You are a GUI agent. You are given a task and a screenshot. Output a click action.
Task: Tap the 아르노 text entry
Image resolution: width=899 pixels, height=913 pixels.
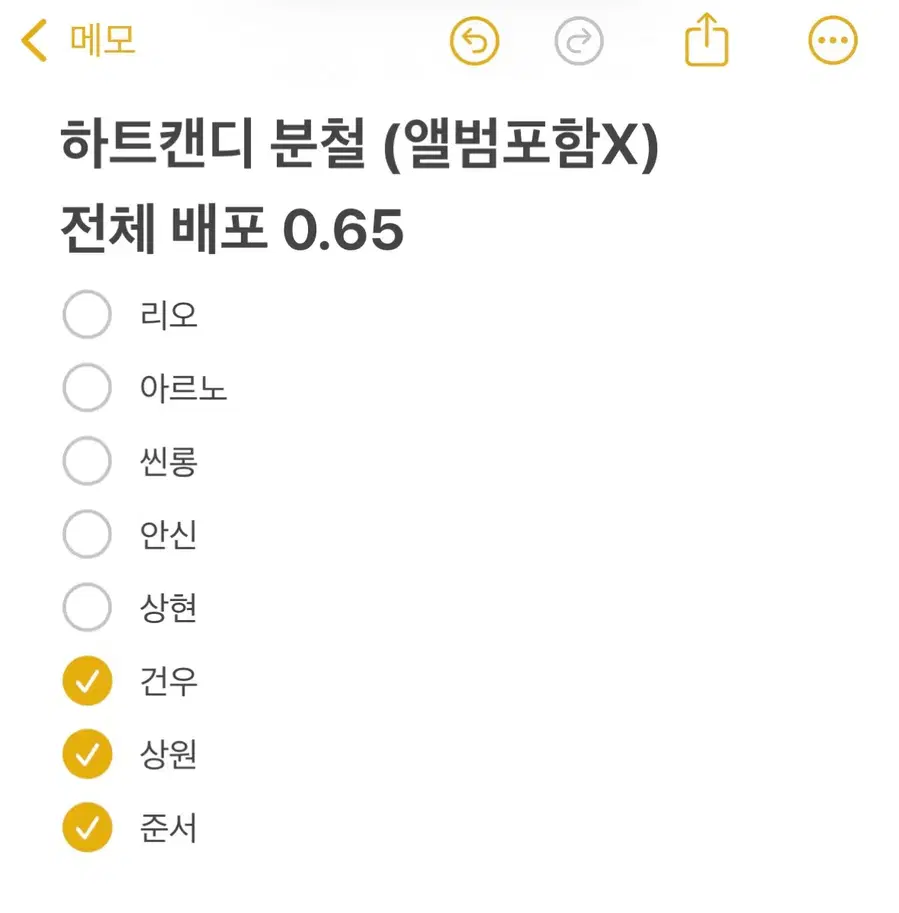coord(184,388)
